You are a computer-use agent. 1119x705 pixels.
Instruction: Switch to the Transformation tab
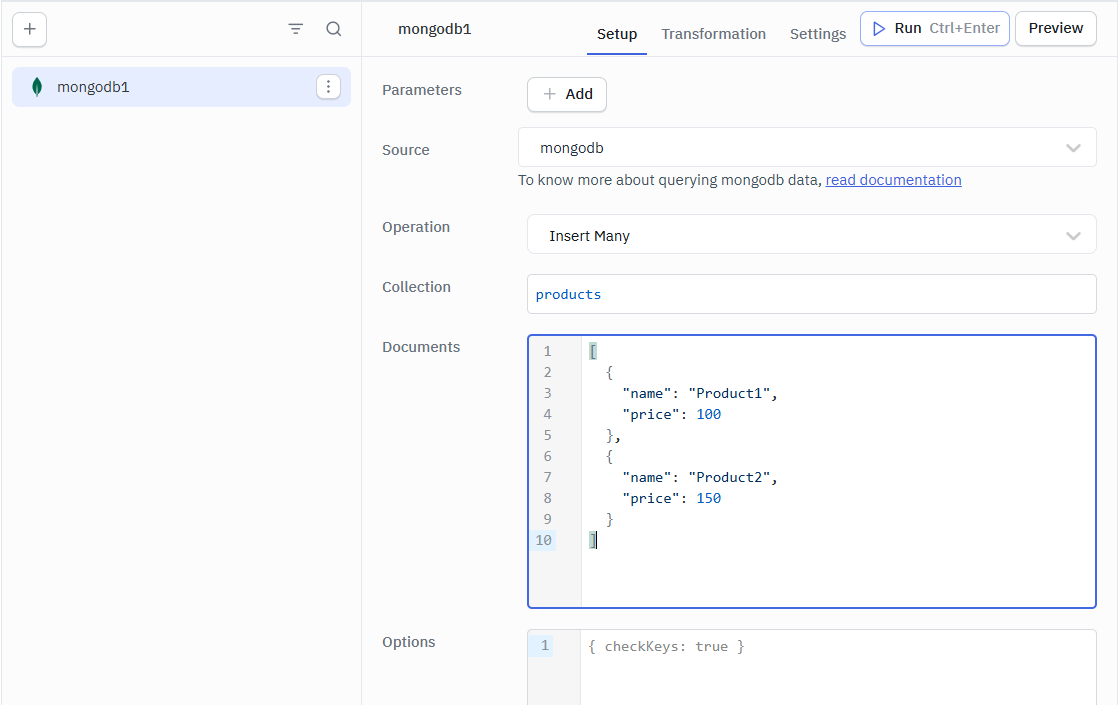713,34
